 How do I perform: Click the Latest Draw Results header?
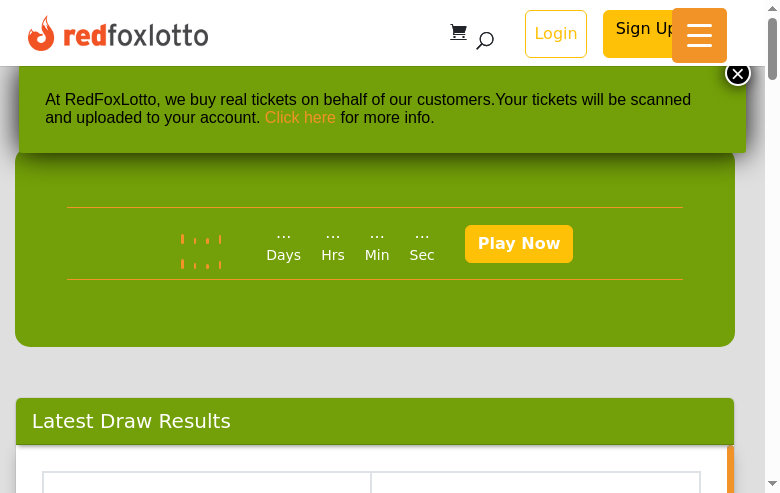131,421
